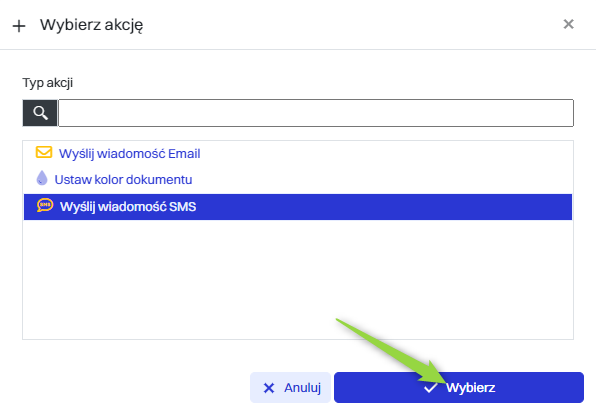
Task: Click the yellow envelope Email icon
Action: pos(44,152)
